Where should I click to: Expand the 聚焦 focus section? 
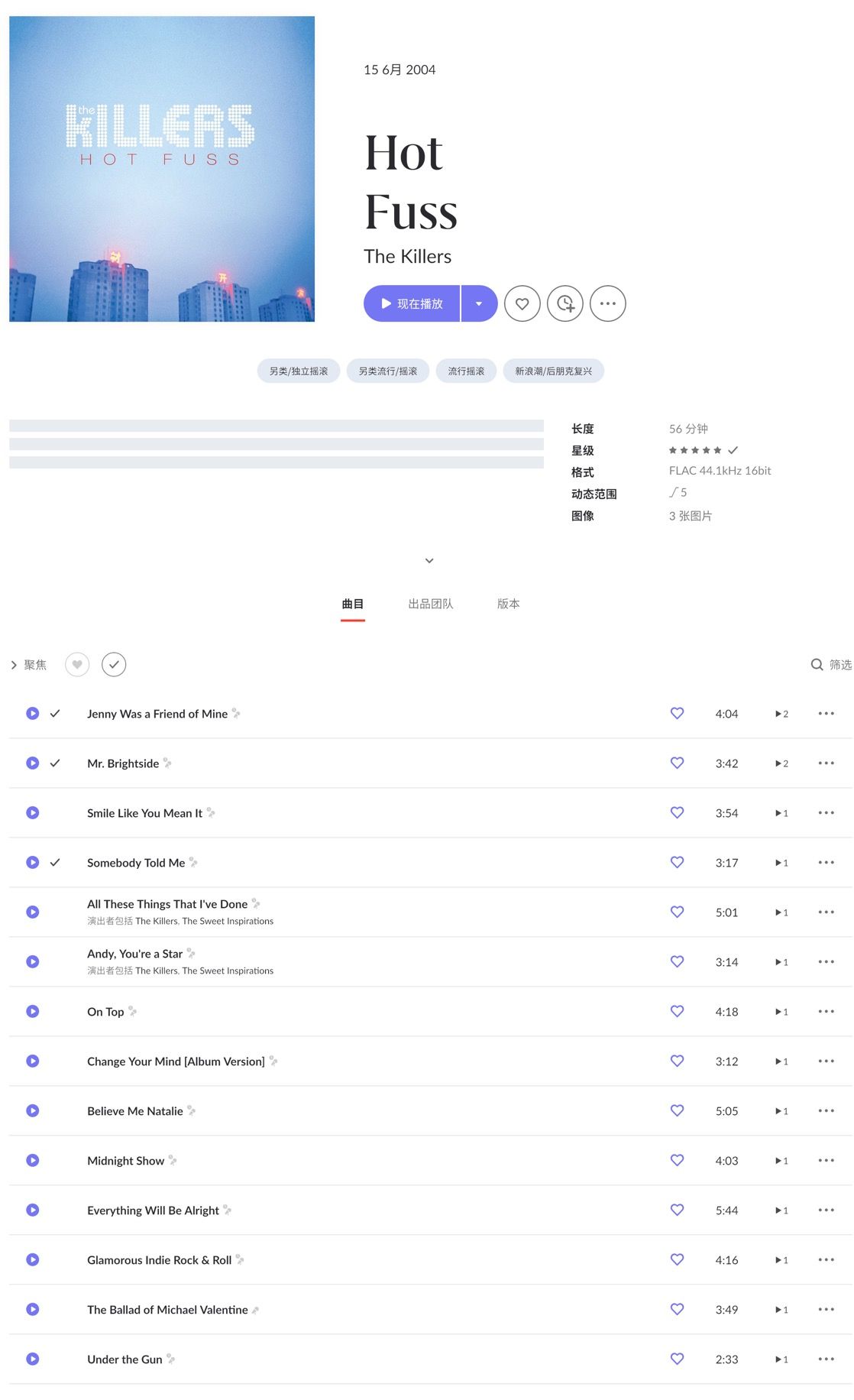coord(28,665)
